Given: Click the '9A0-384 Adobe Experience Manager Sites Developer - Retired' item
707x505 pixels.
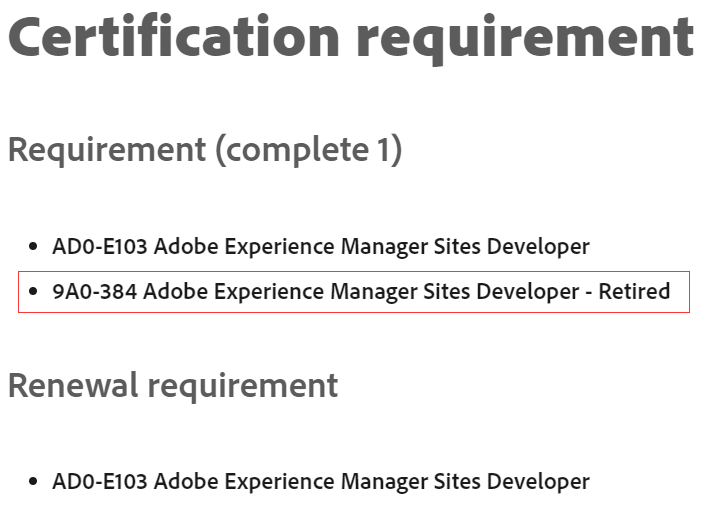Looking at the screenshot, I should [x=361, y=292].
